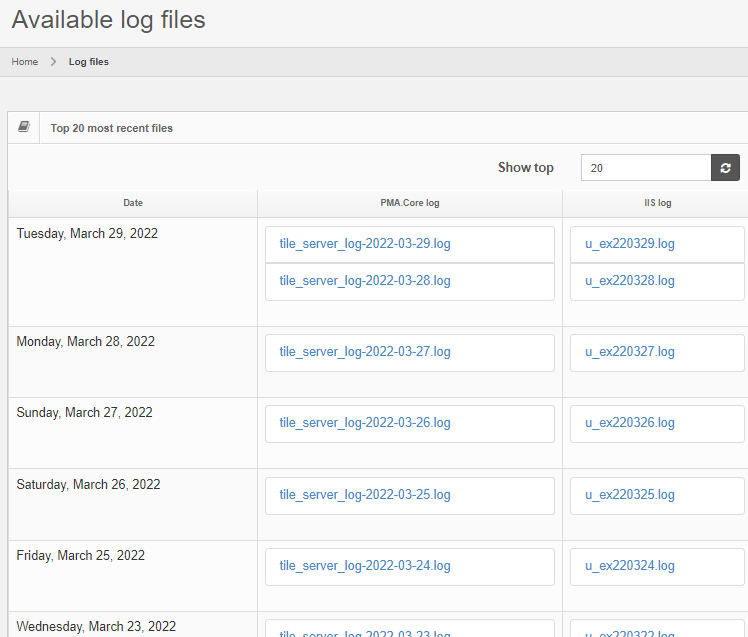Click the refresh icon next to Show top

[725, 168]
